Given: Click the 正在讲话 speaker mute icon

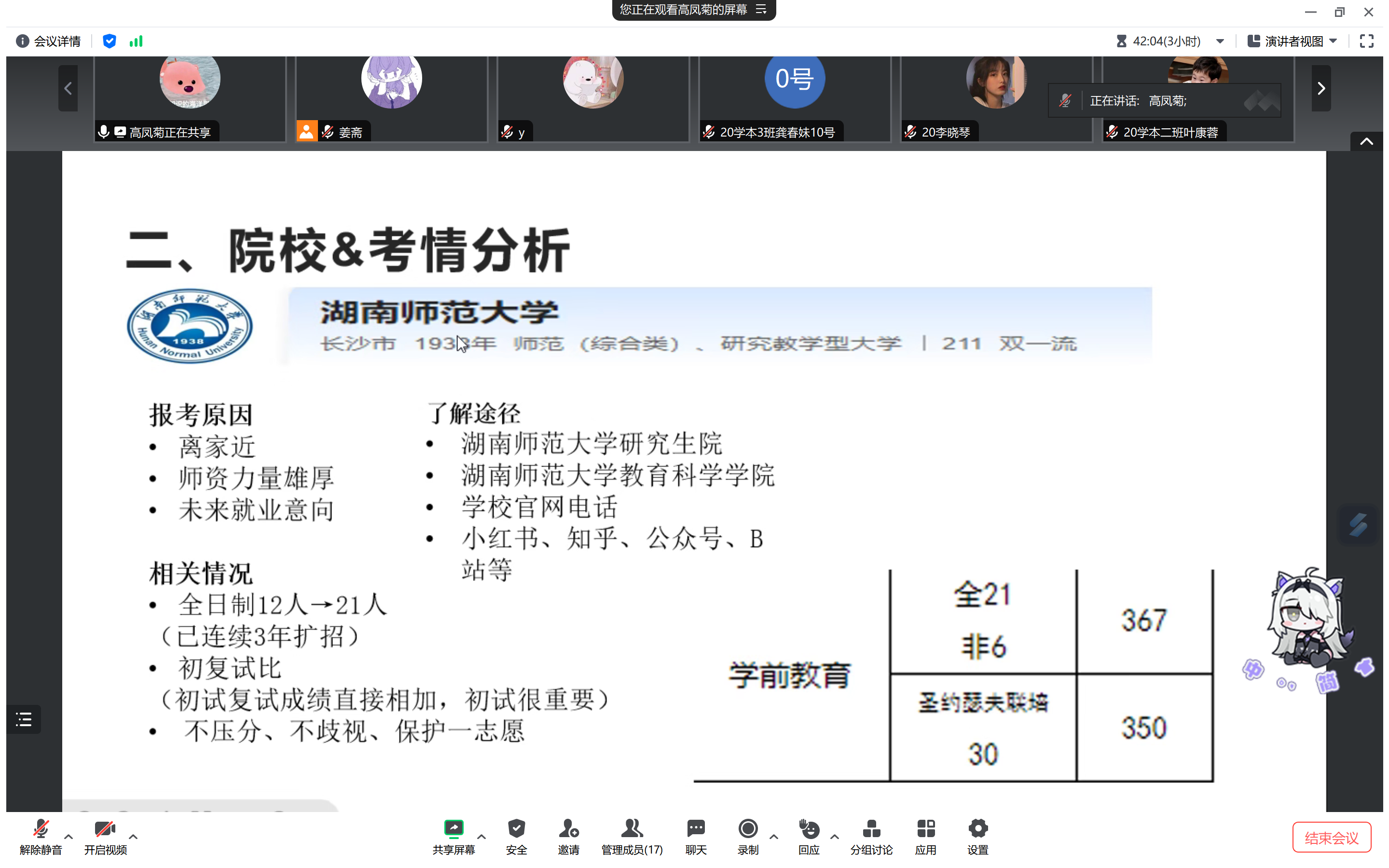Looking at the screenshot, I should point(1065,101).
